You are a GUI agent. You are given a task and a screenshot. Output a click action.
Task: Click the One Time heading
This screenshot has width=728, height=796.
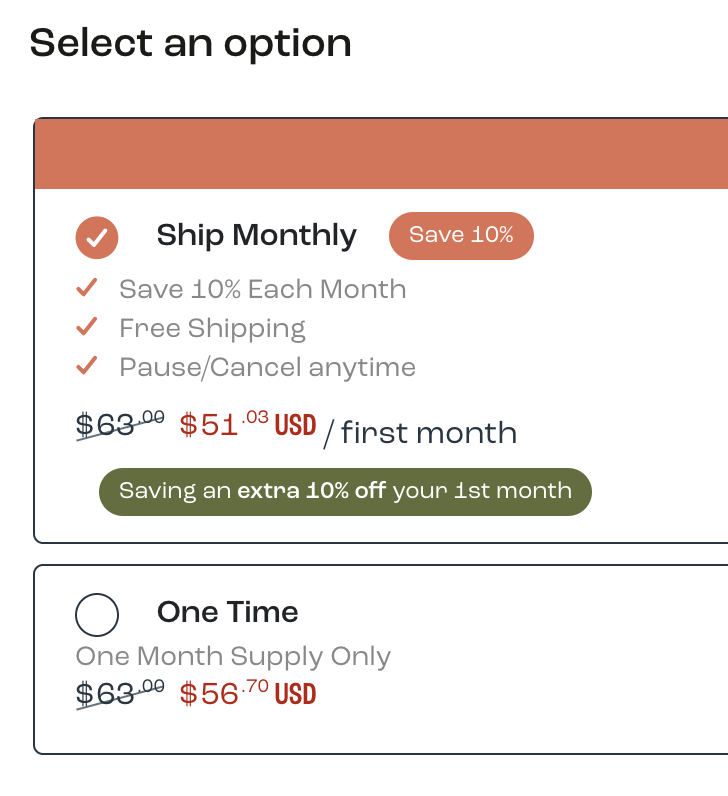pos(227,612)
